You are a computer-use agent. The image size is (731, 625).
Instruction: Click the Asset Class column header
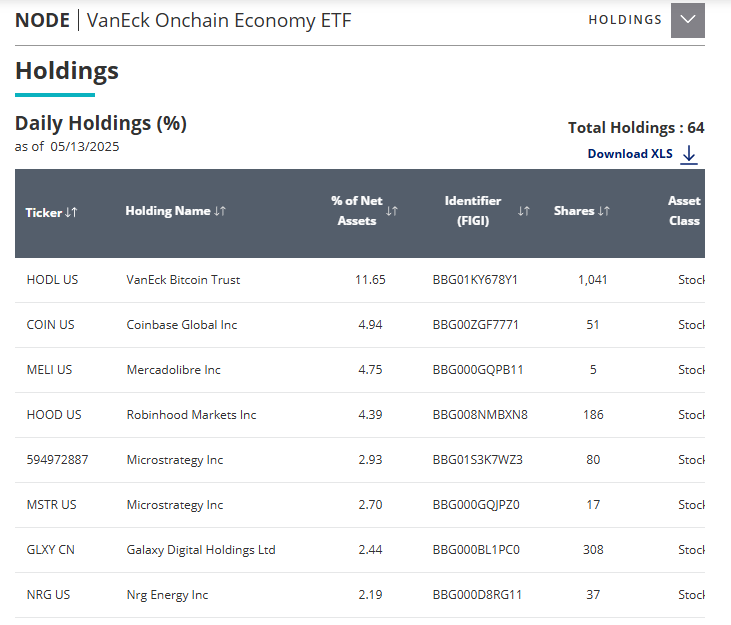click(x=685, y=211)
